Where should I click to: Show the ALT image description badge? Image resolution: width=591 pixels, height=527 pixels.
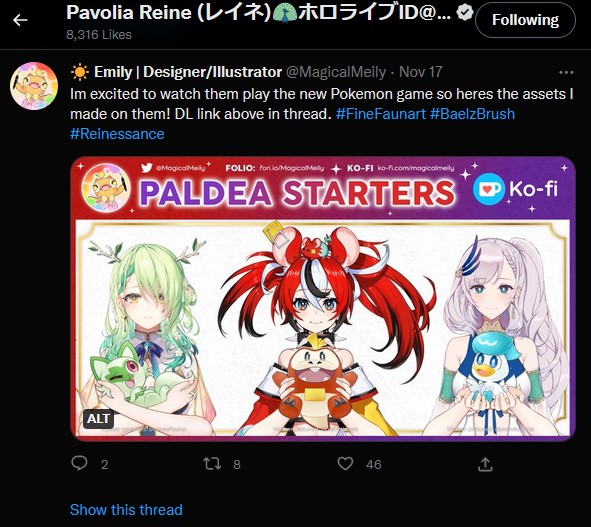point(98,418)
